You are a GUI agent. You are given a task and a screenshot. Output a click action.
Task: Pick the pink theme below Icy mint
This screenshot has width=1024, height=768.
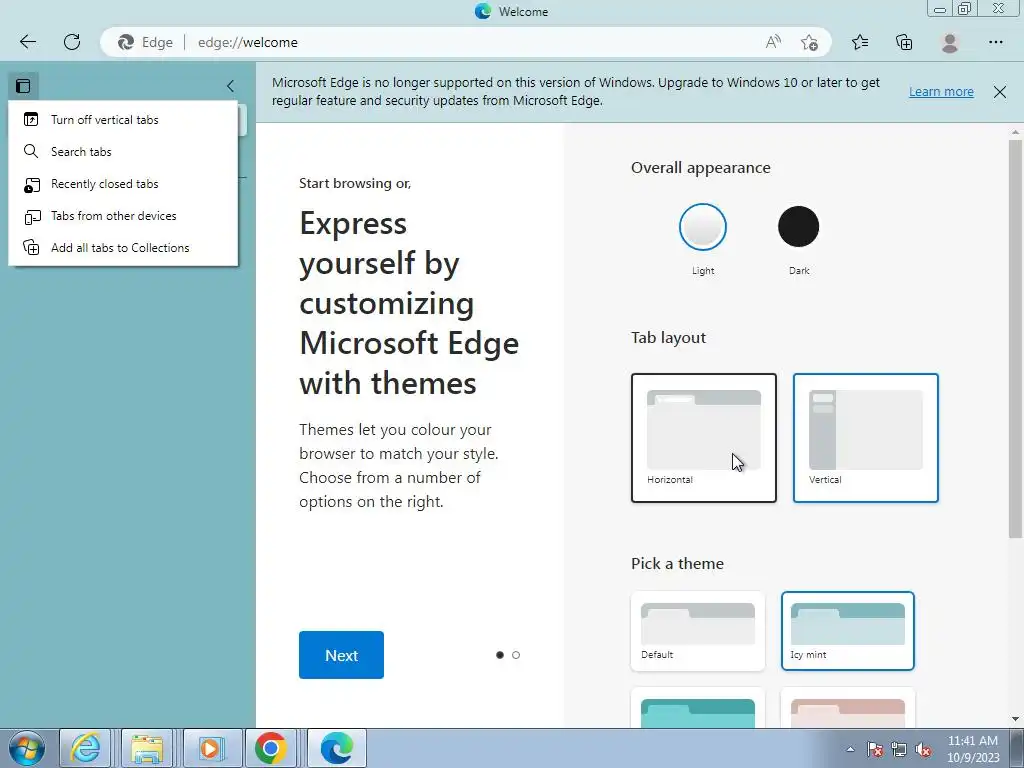click(848, 709)
